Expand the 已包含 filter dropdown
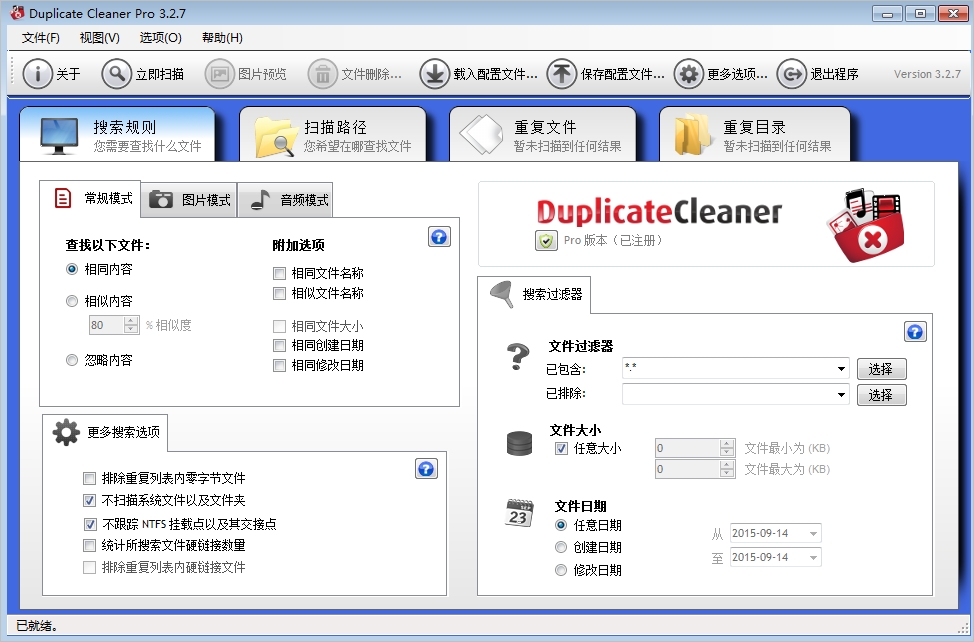974x642 pixels. click(x=841, y=369)
